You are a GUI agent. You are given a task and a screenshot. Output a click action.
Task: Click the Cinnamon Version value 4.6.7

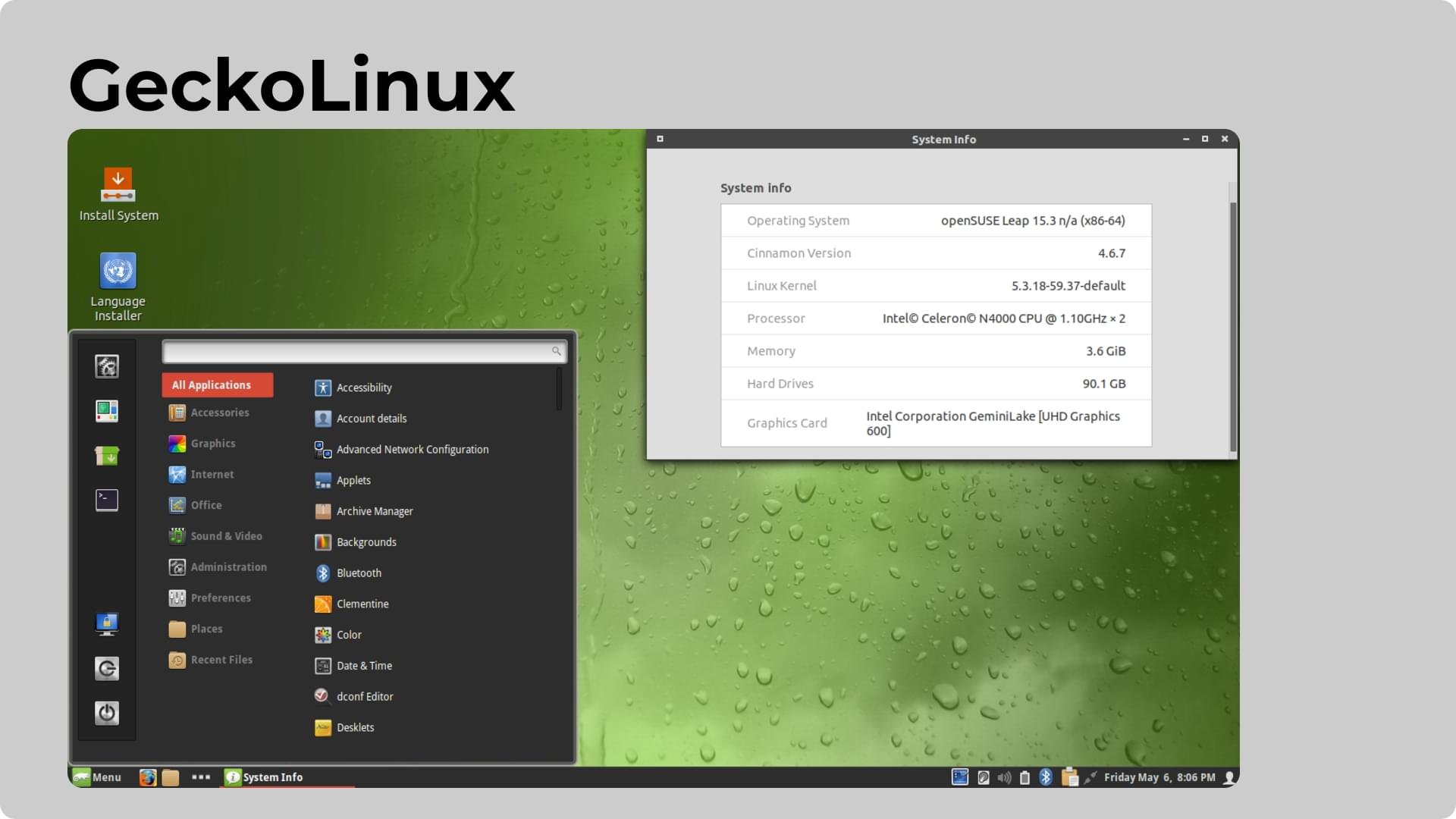pyautogui.click(x=1112, y=253)
